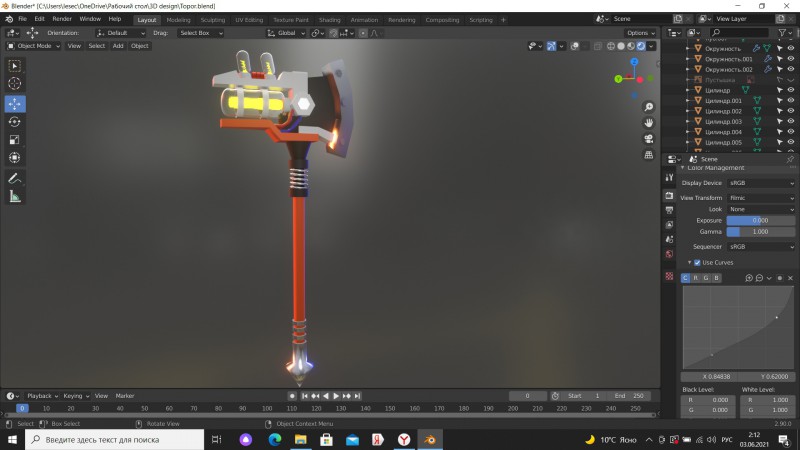Image resolution: width=800 pixels, height=450 pixels.
Task: Expand the Окружность.002 tree item
Action: click(688, 69)
